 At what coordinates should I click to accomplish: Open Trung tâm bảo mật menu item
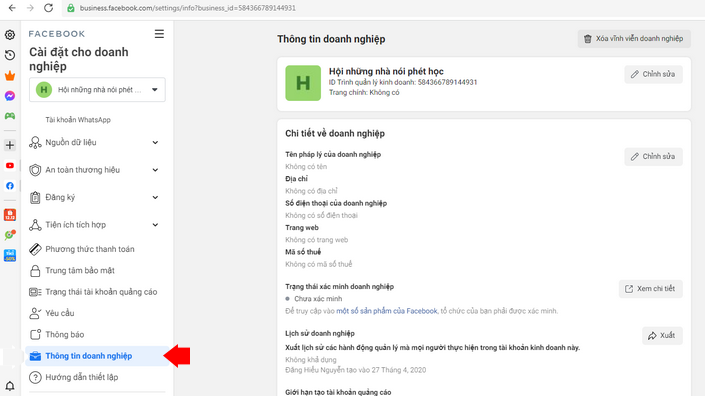click(96, 271)
